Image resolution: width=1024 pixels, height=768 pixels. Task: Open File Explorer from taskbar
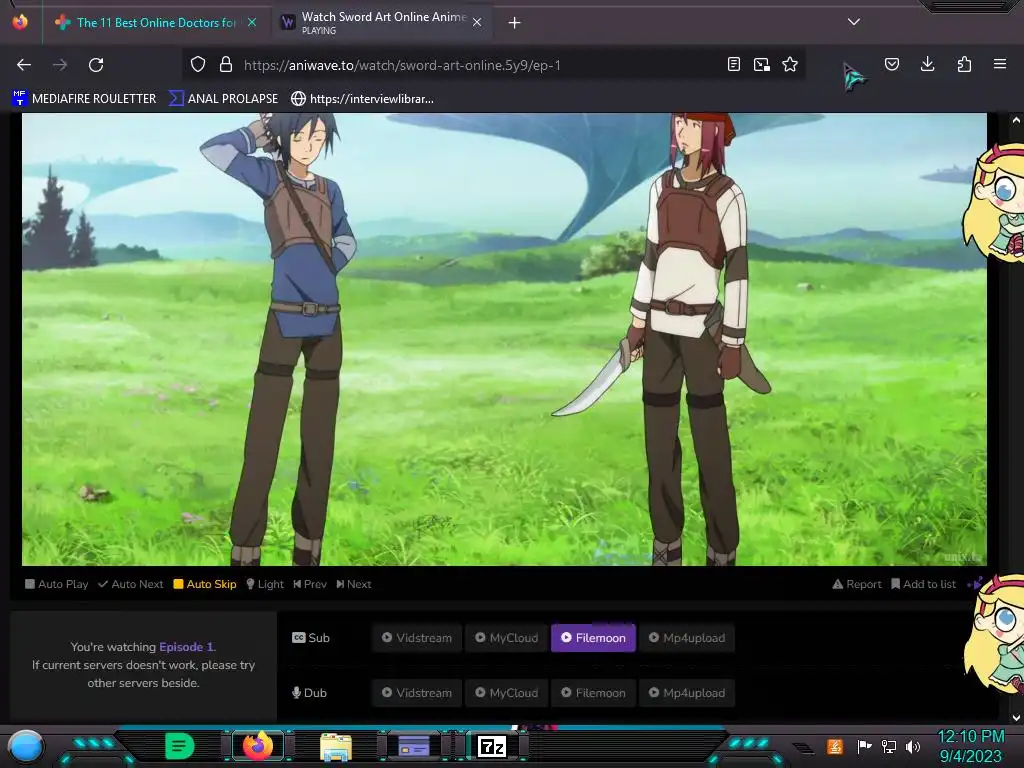(336, 747)
